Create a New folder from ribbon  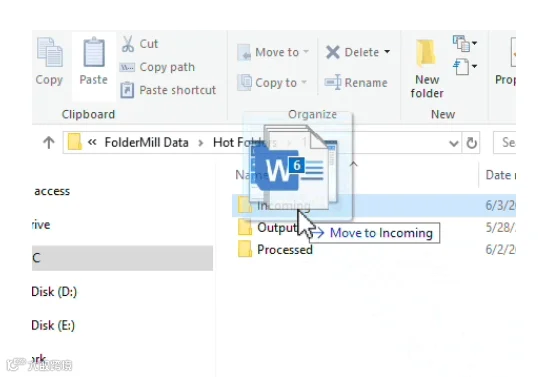point(427,68)
